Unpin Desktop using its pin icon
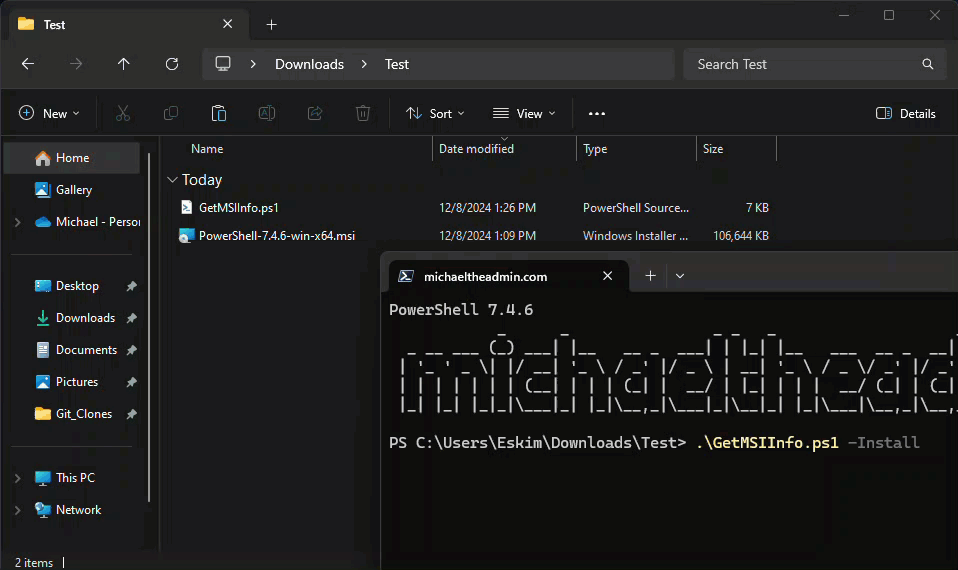The height and width of the screenshot is (570, 958). (x=131, y=286)
